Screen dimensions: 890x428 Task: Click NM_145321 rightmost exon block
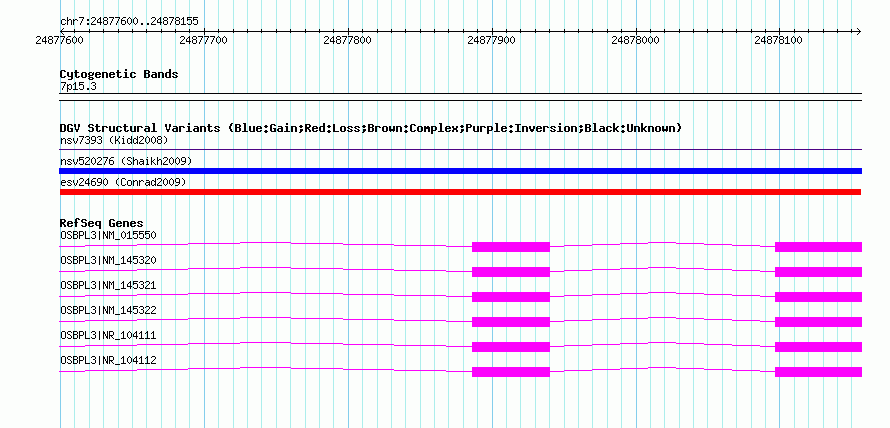click(x=818, y=297)
